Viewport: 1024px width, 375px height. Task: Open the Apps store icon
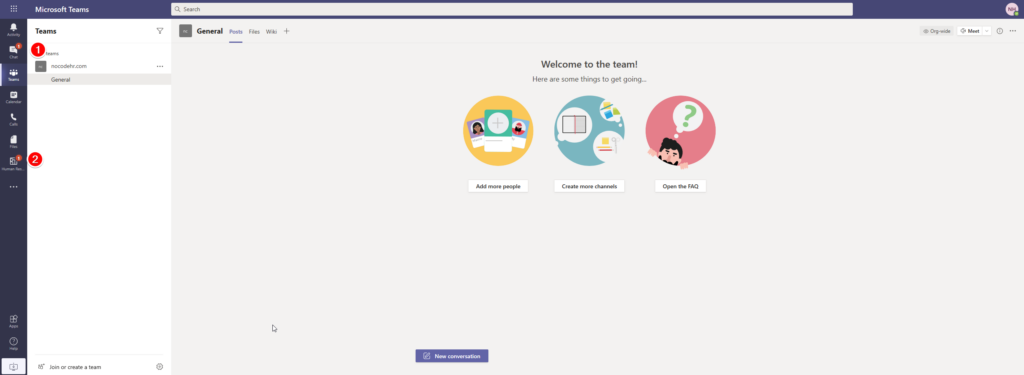[14, 321]
